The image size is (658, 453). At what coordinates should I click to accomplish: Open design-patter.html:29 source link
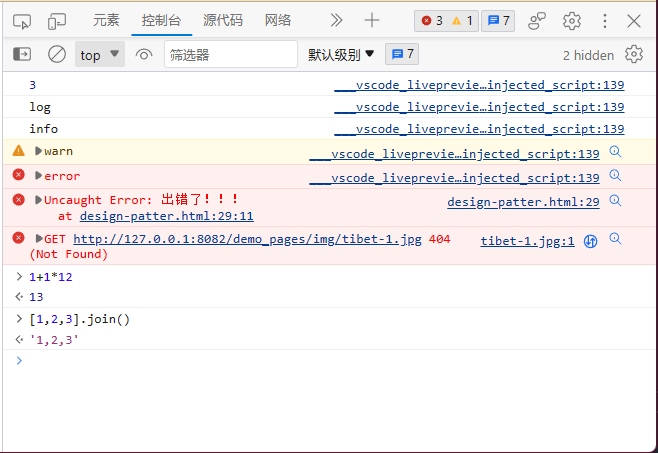pos(523,202)
